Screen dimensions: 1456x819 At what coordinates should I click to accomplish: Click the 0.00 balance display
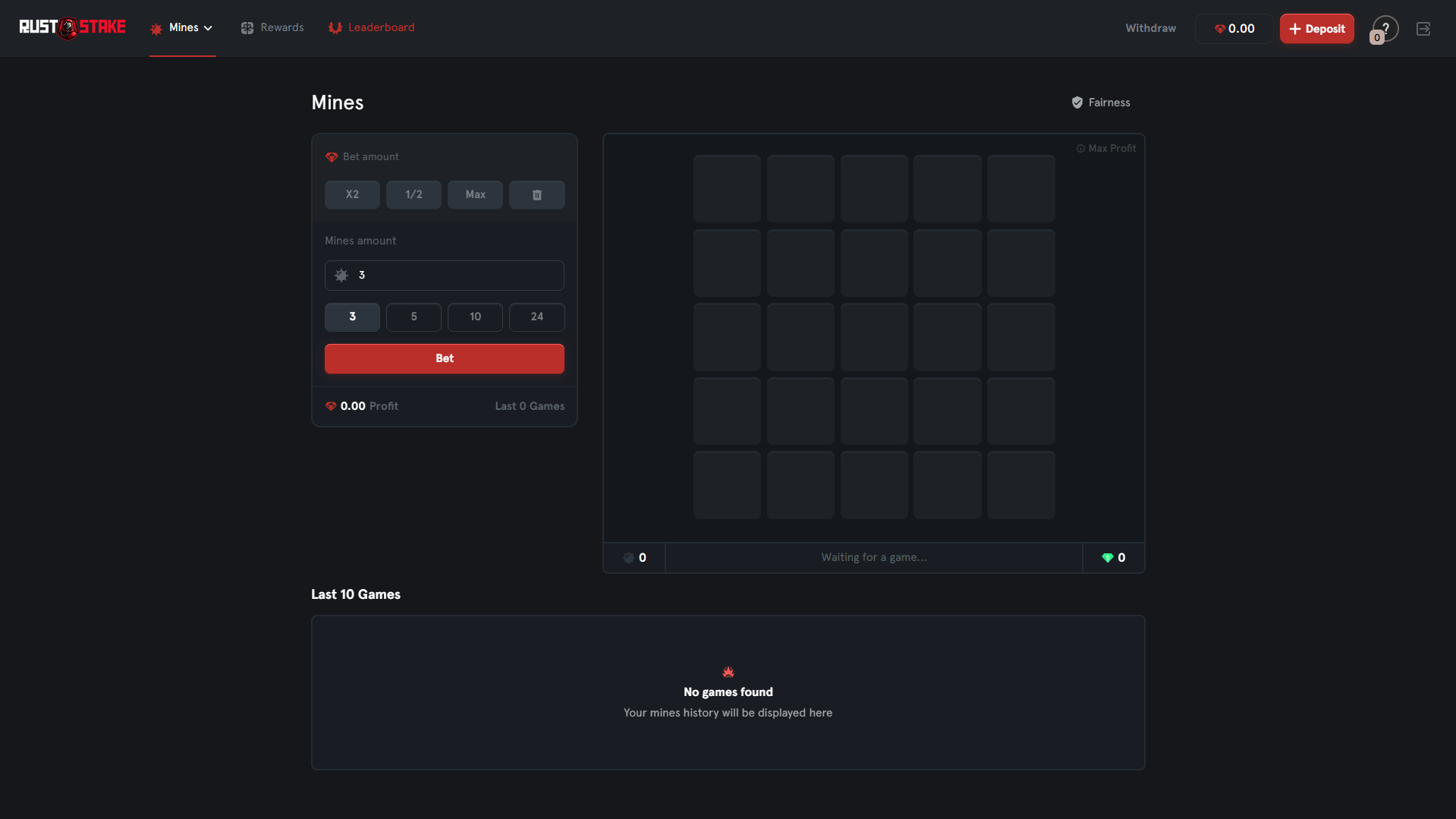(x=1234, y=29)
